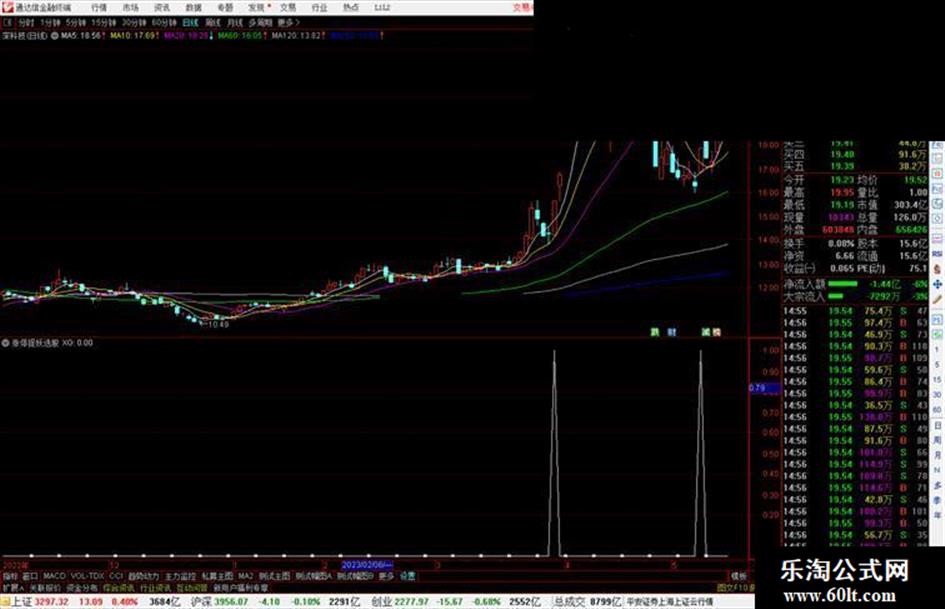The height and width of the screenshot is (609, 945).
Task: Click the green 减 marker icon under the chart
Action: [x=706, y=332]
